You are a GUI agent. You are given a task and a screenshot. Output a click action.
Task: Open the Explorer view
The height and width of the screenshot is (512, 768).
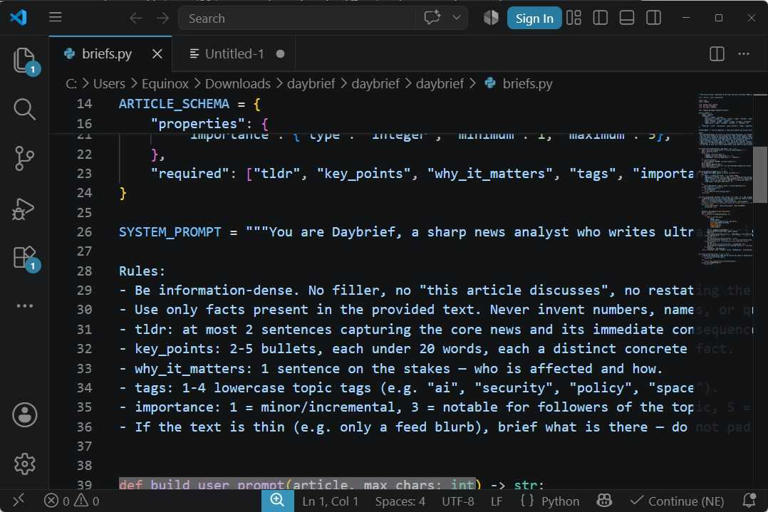(x=24, y=60)
